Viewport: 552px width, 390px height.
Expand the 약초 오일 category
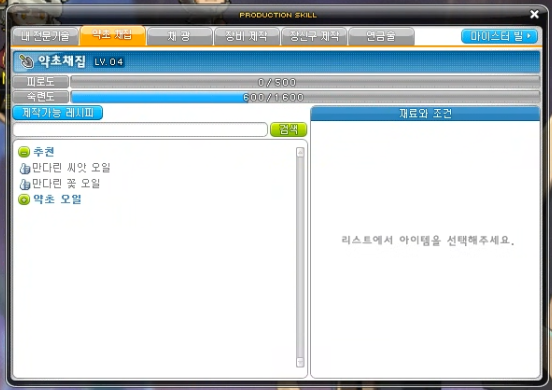point(24,200)
